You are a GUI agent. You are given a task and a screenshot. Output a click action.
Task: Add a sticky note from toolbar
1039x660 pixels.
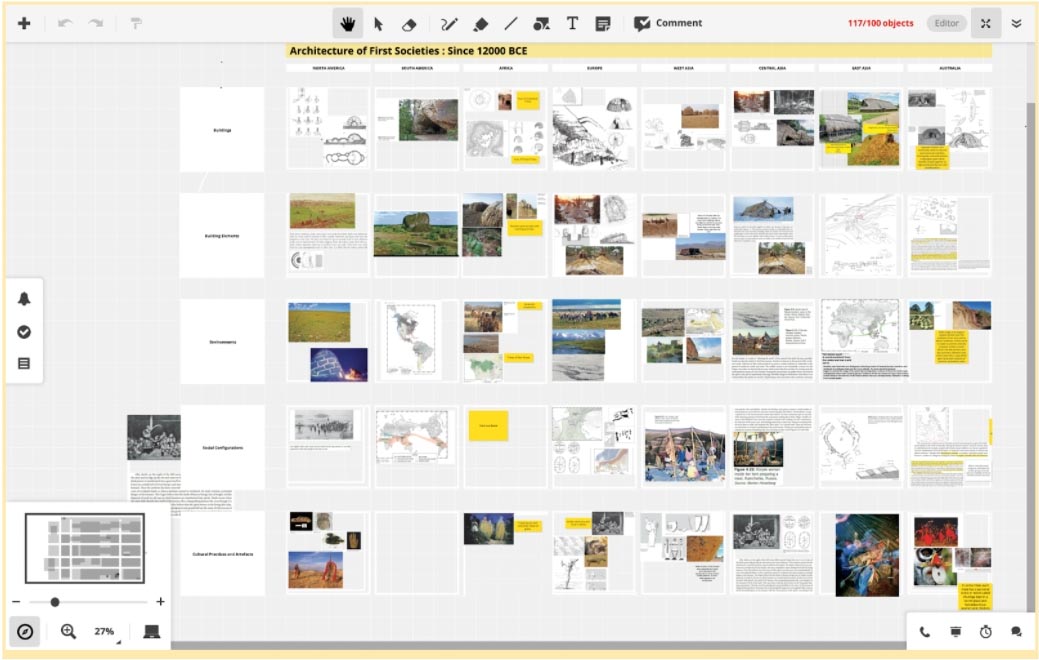tap(602, 23)
